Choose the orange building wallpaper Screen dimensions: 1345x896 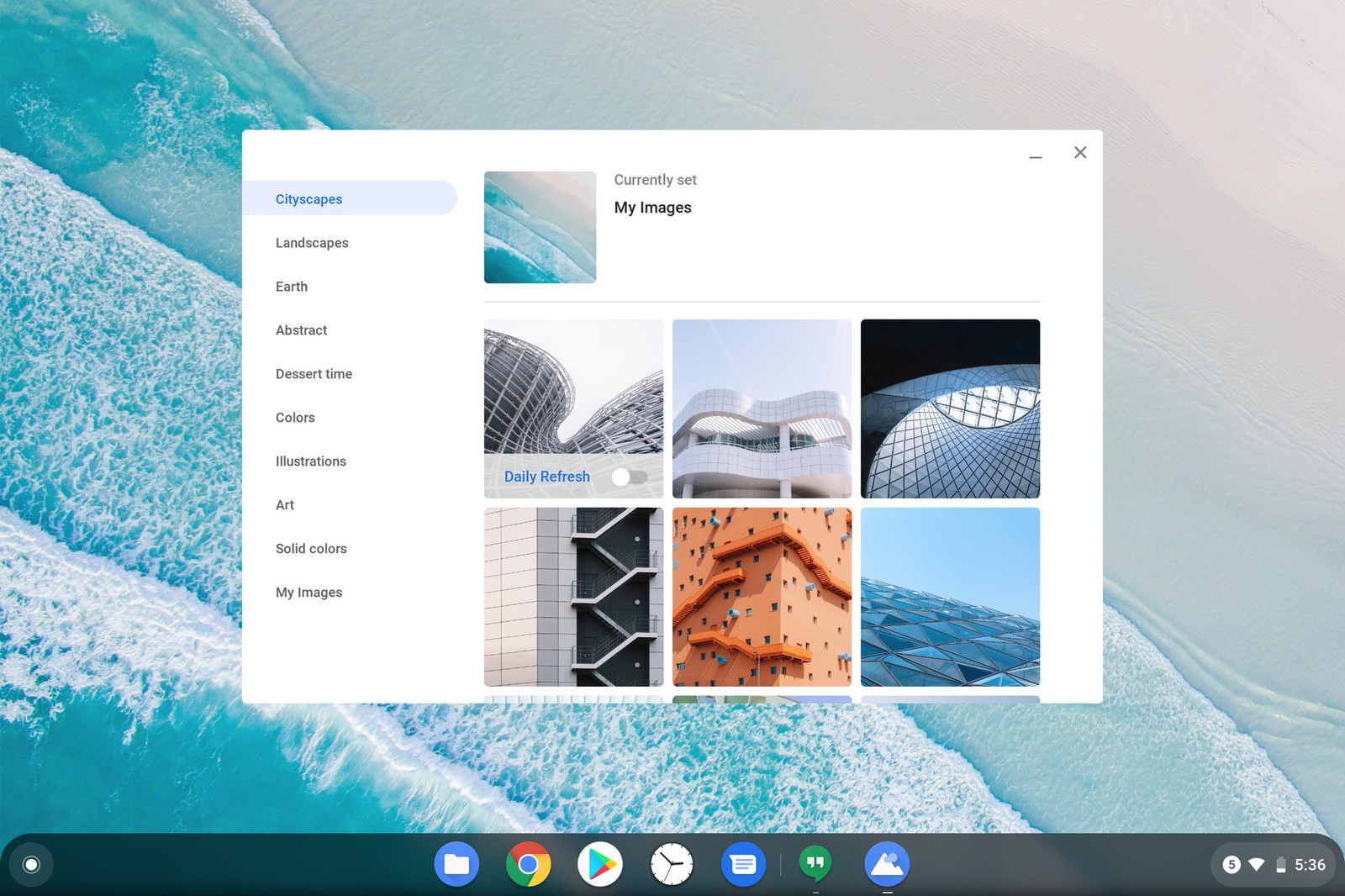pos(762,597)
